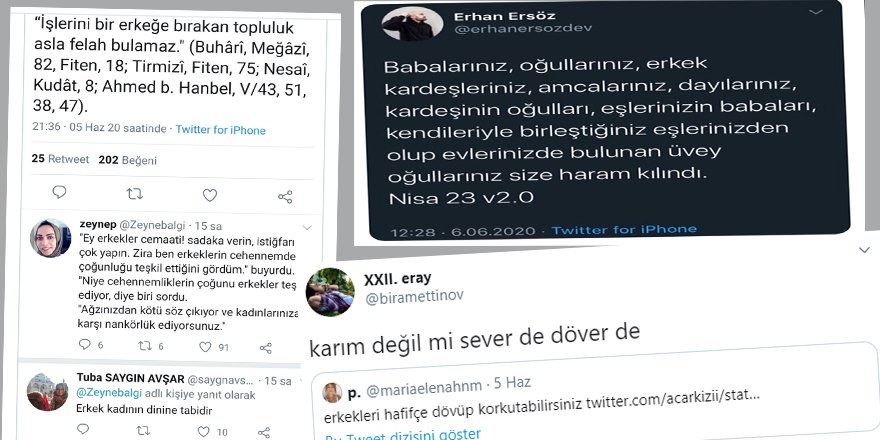Screen dimensions: 880x440
Task: Open 25 Retweet list
Action: coord(60,159)
